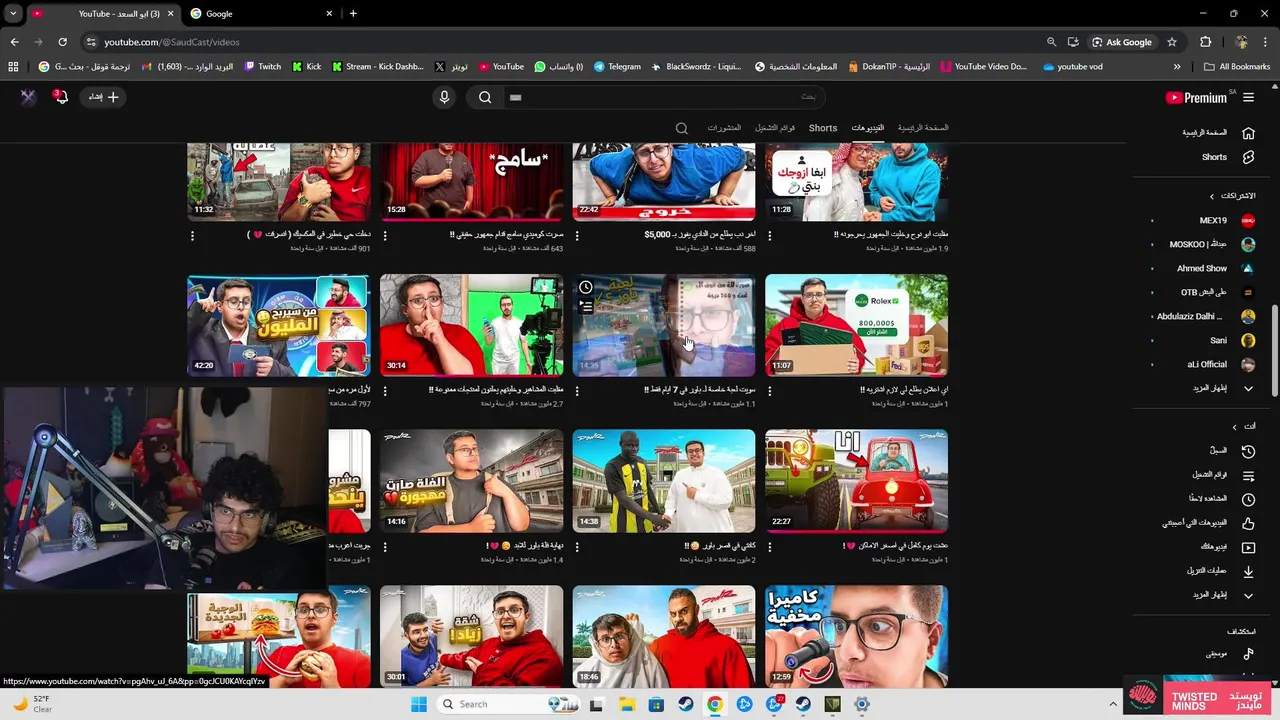Select the Videos channel tab

pyautogui.click(x=868, y=128)
